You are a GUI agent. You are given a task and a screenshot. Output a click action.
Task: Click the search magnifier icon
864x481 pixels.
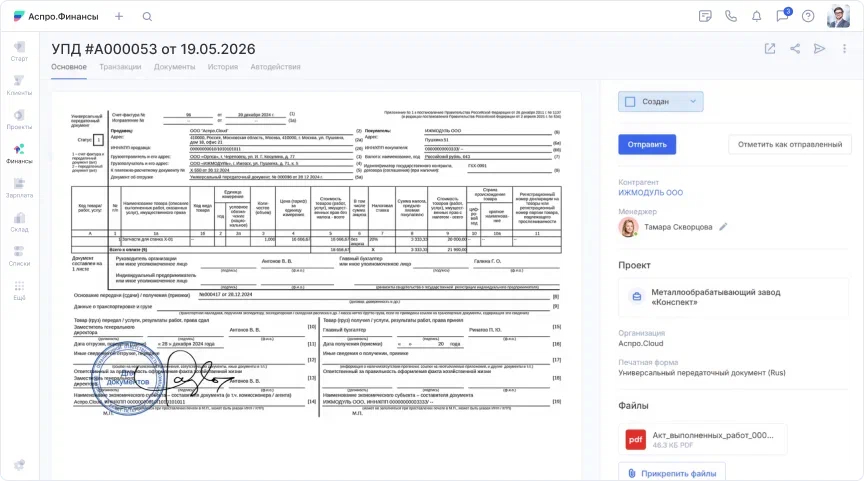[x=147, y=17]
